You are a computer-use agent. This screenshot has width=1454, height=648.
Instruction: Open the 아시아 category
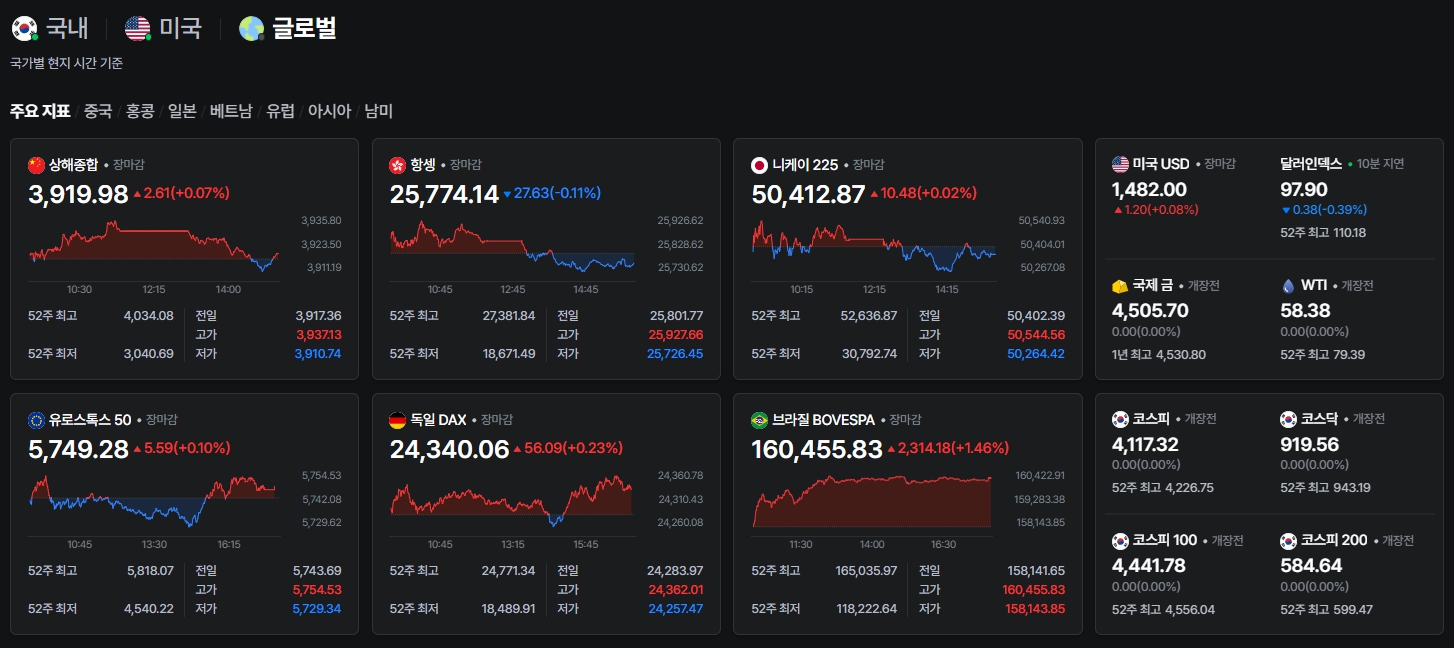(x=330, y=111)
